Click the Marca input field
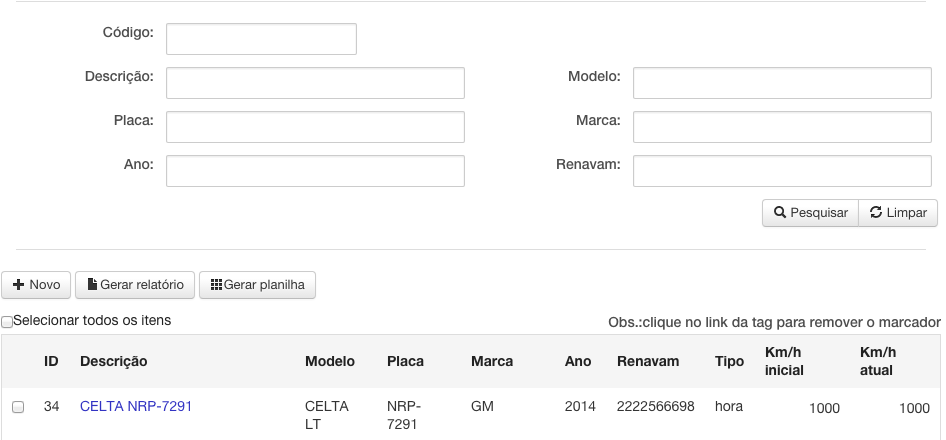Screen dimensions: 946x440 (782, 127)
